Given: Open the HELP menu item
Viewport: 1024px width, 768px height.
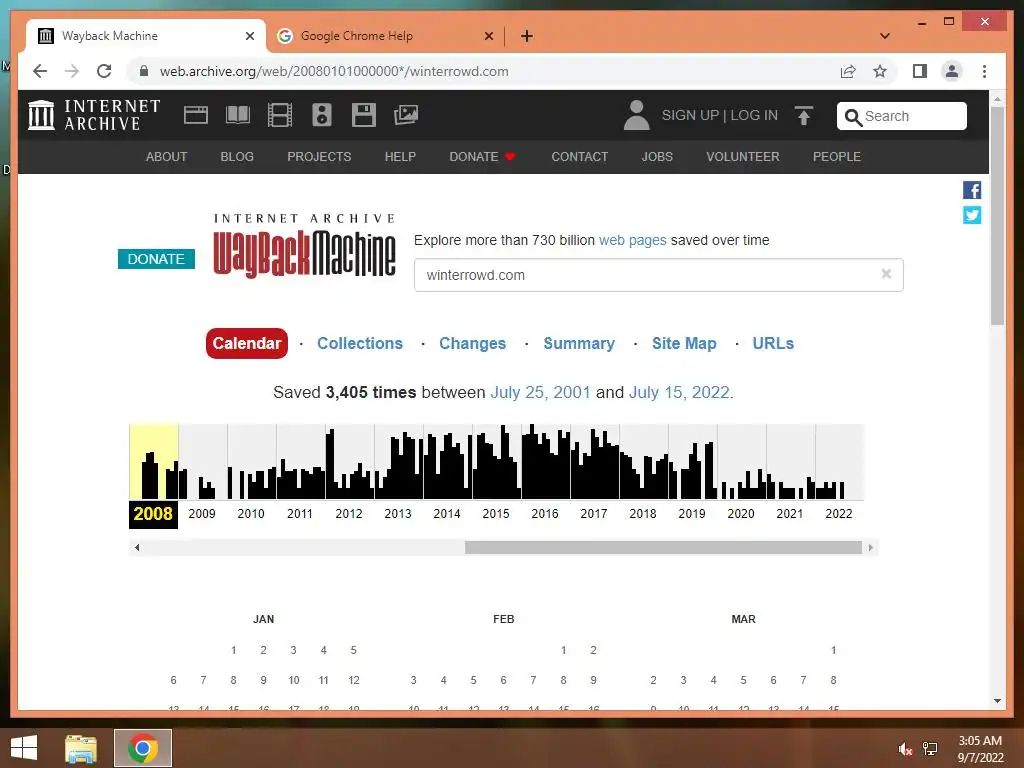Looking at the screenshot, I should click(400, 157).
